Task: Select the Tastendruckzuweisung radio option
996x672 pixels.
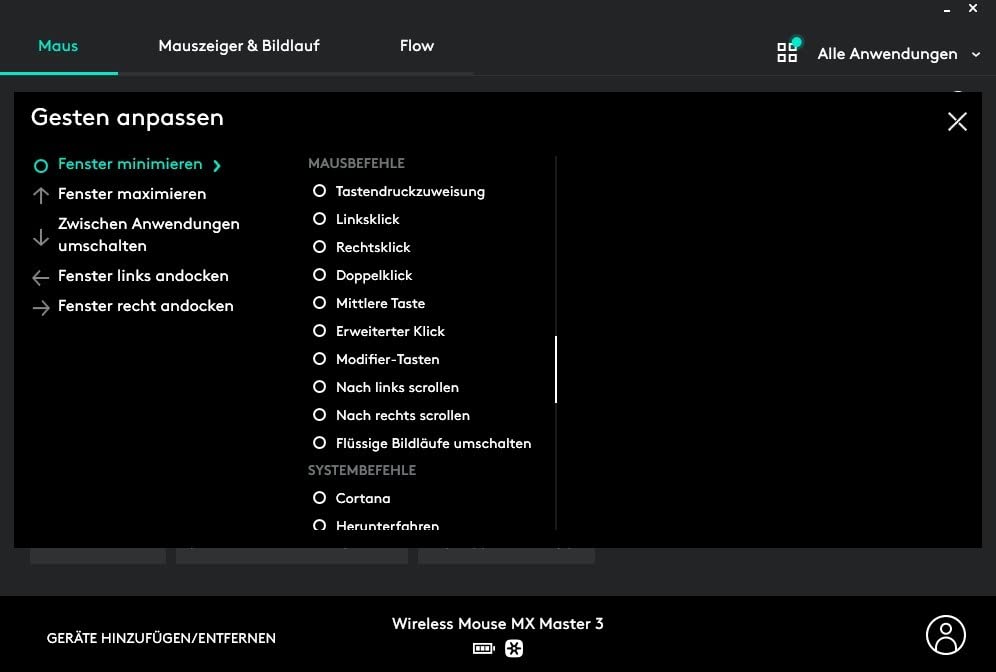Action: coord(320,191)
